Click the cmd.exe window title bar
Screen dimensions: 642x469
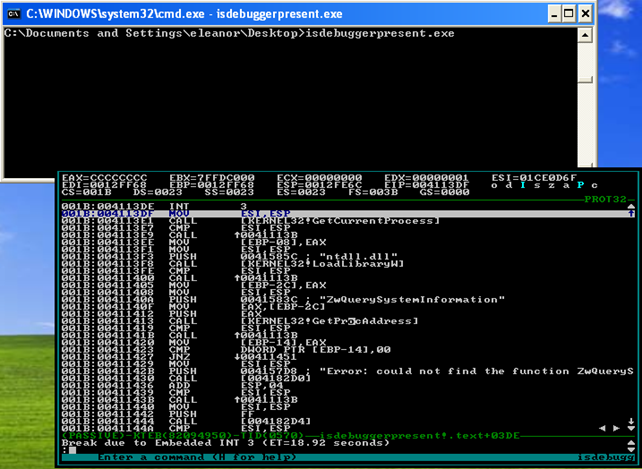(x=300, y=12)
